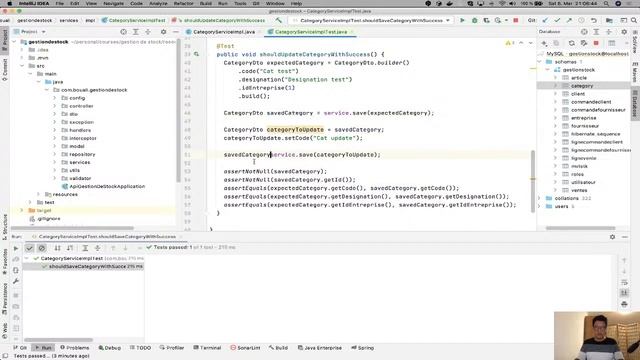Open the Debug tool window
This screenshot has height=360, width=640.
click(x=109, y=348)
